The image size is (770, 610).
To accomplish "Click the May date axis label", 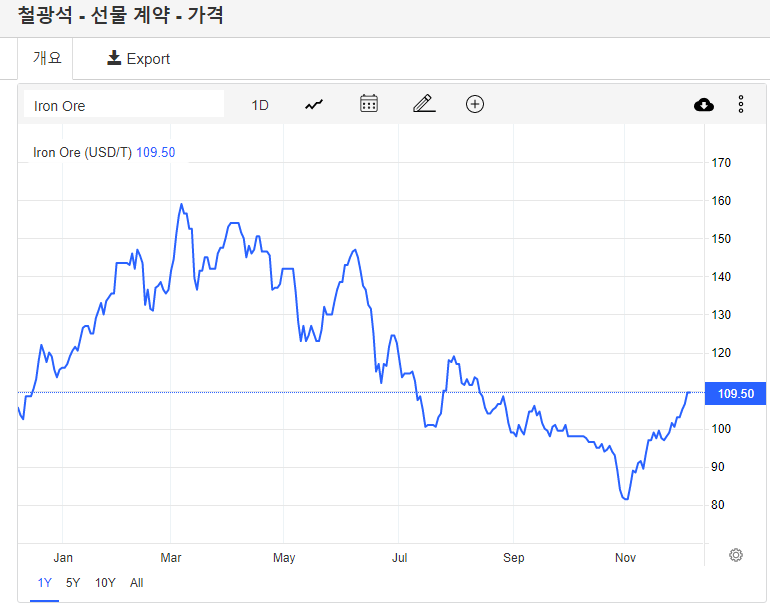I will click(284, 557).
